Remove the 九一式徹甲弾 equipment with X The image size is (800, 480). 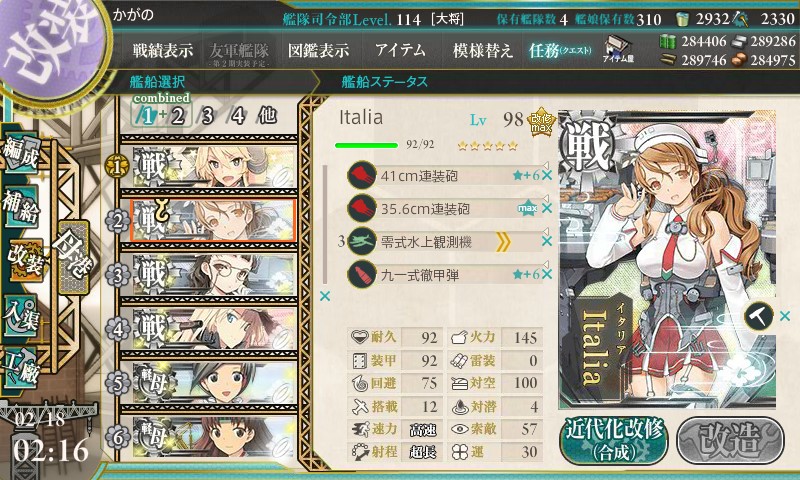click(x=547, y=274)
